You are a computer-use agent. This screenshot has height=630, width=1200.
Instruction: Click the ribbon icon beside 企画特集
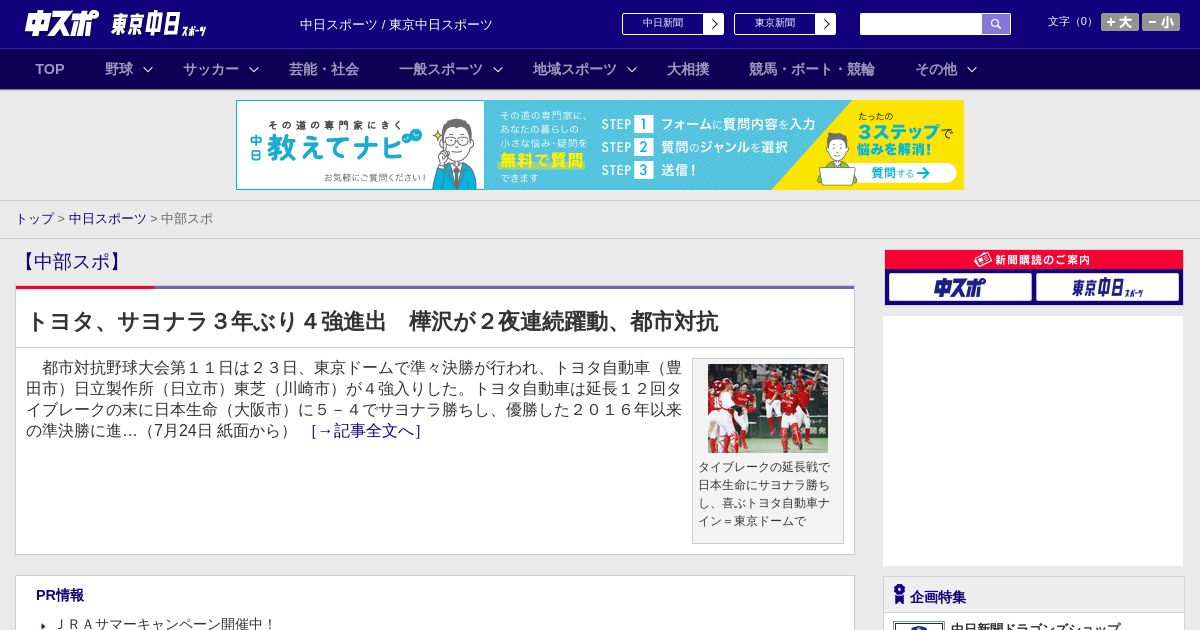pyautogui.click(x=899, y=594)
